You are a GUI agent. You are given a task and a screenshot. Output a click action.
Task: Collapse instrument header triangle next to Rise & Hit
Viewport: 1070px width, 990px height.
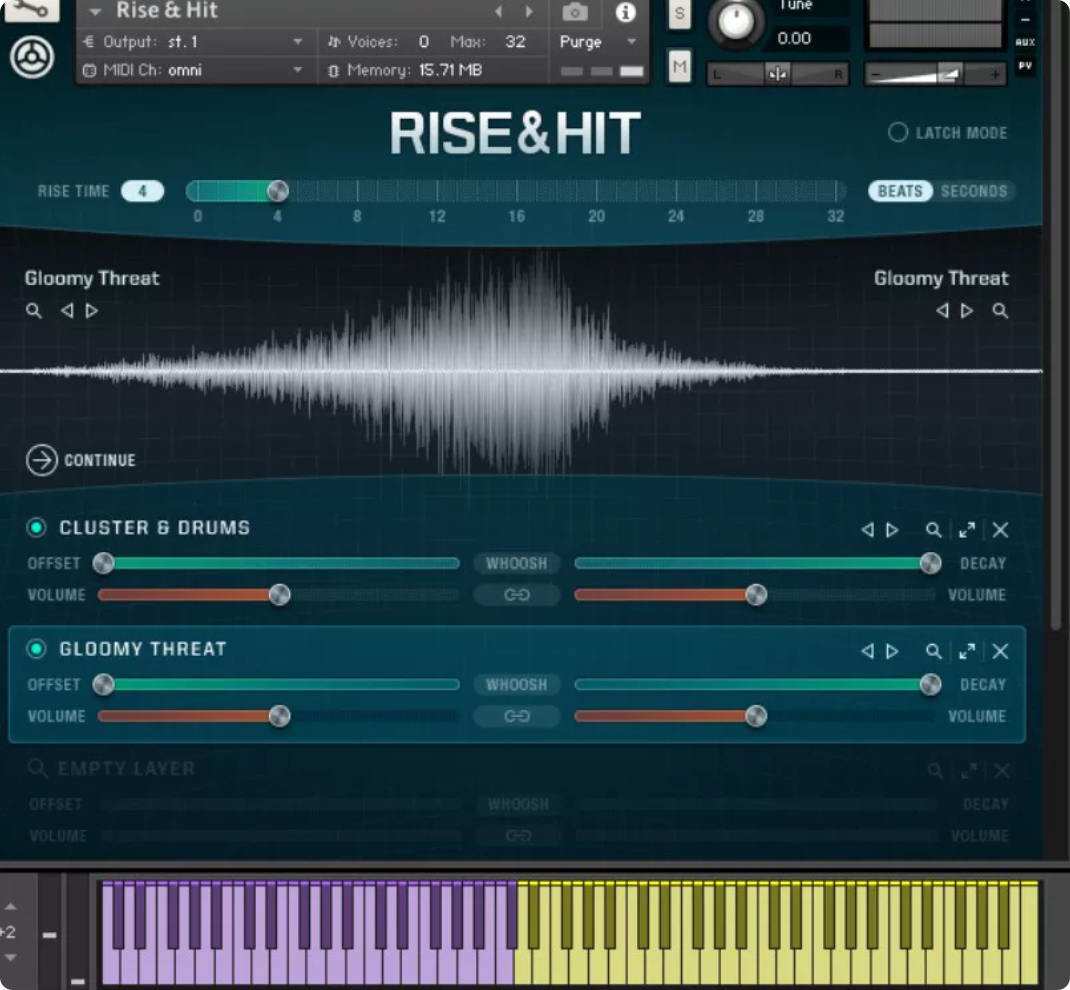click(x=95, y=12)
